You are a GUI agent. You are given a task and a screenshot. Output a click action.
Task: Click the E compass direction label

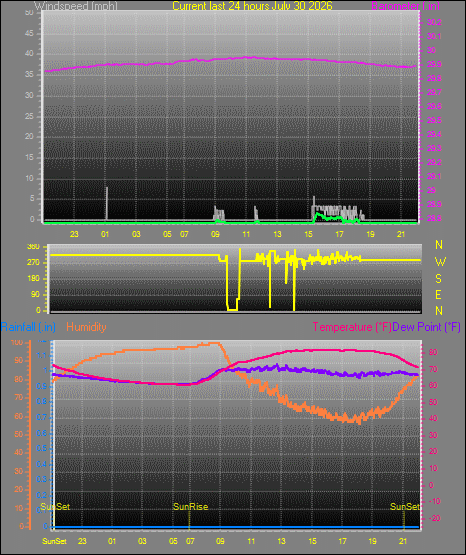(438, 294)
